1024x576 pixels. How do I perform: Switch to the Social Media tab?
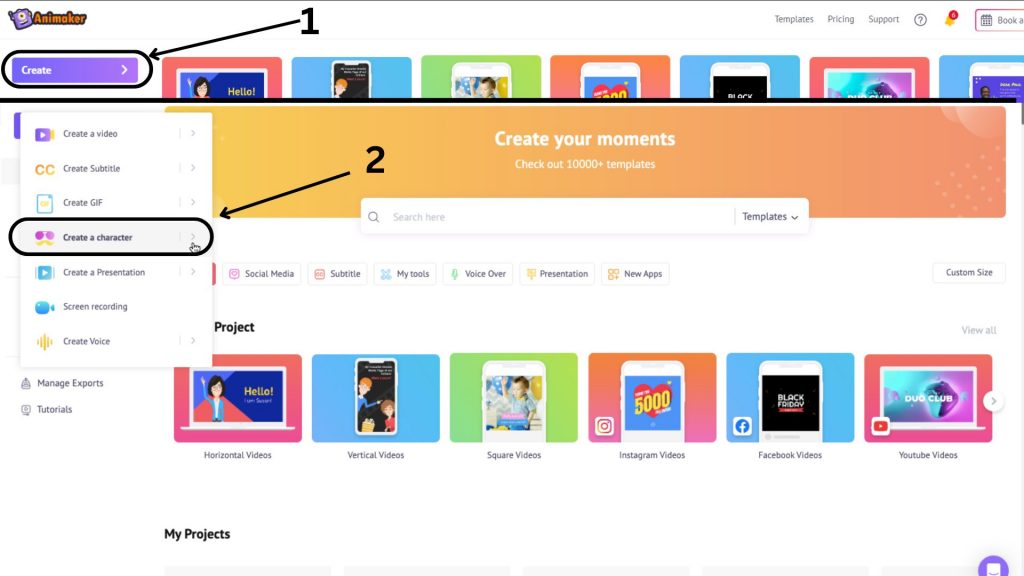pyautogui.click(x=261, y=274)
